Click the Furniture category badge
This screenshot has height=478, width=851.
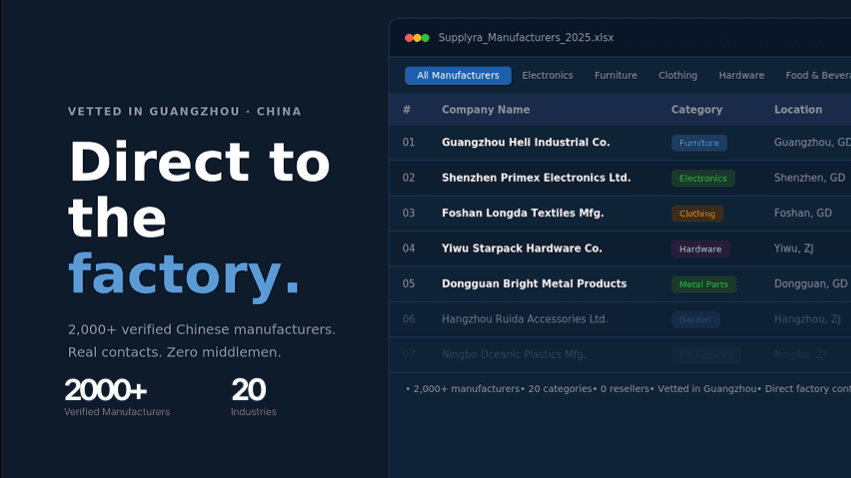699,143
